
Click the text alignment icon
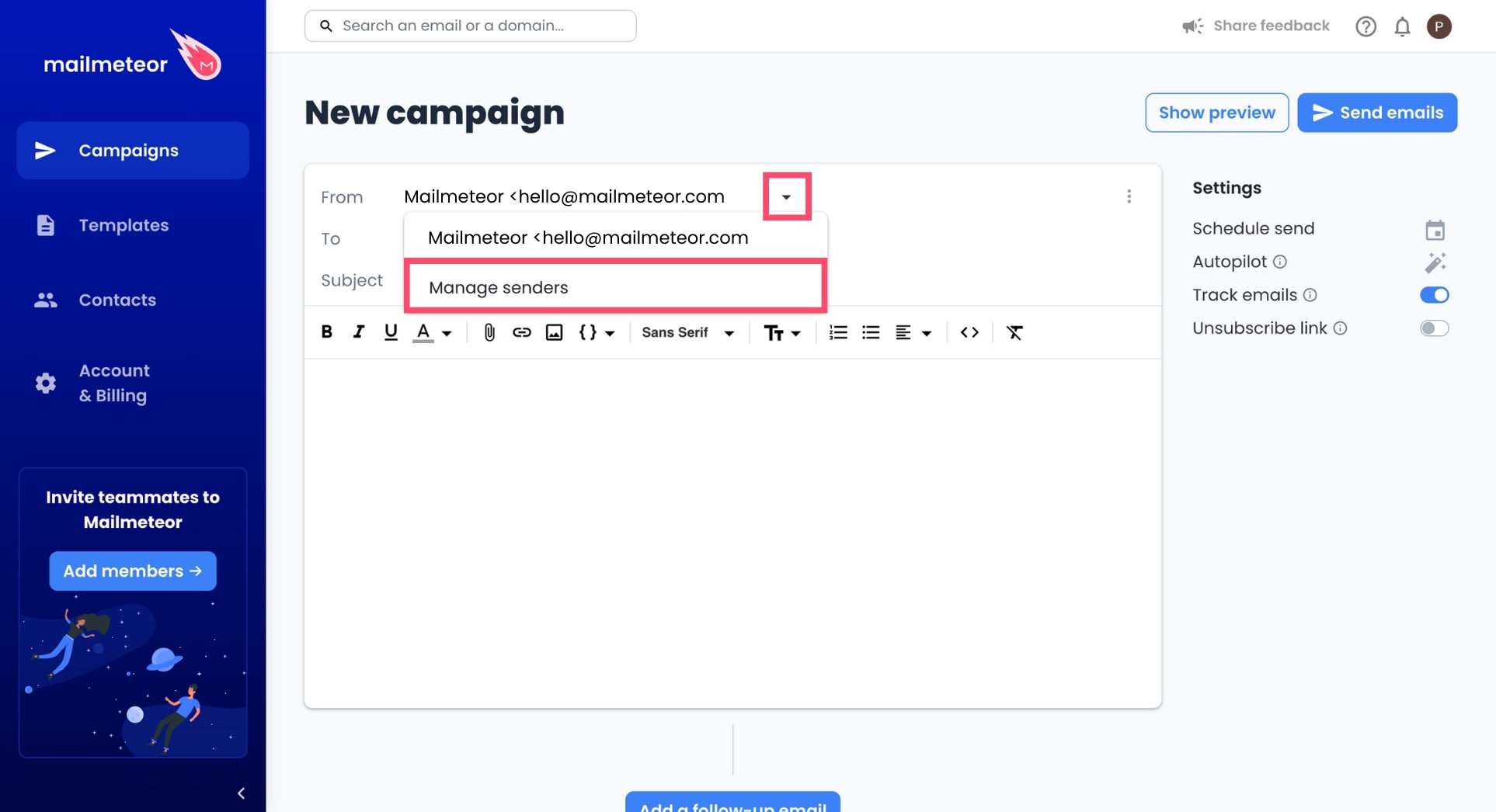(903, 332)
